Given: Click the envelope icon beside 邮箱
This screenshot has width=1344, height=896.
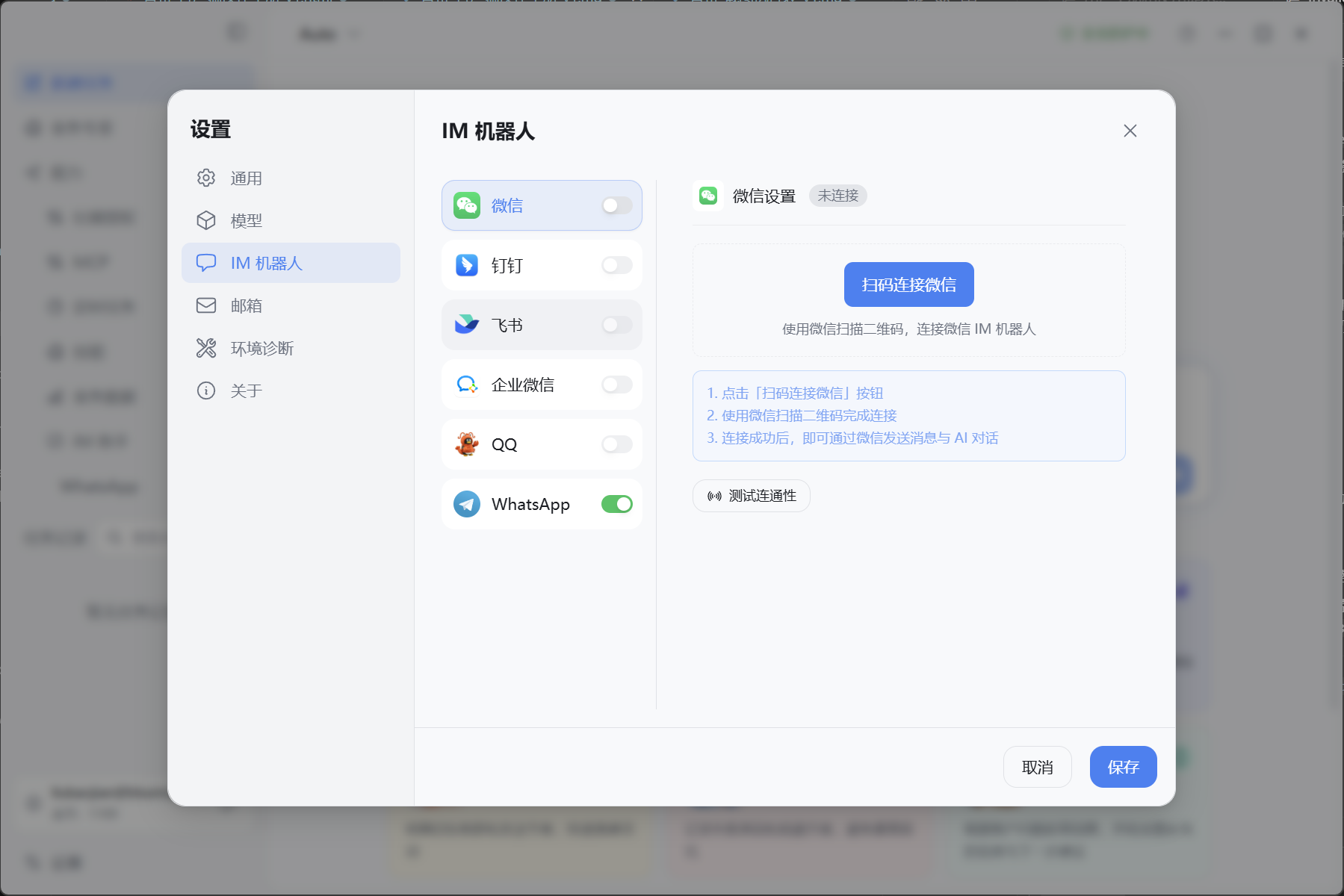Looking at the screenshot, I should tap(206, 305).
